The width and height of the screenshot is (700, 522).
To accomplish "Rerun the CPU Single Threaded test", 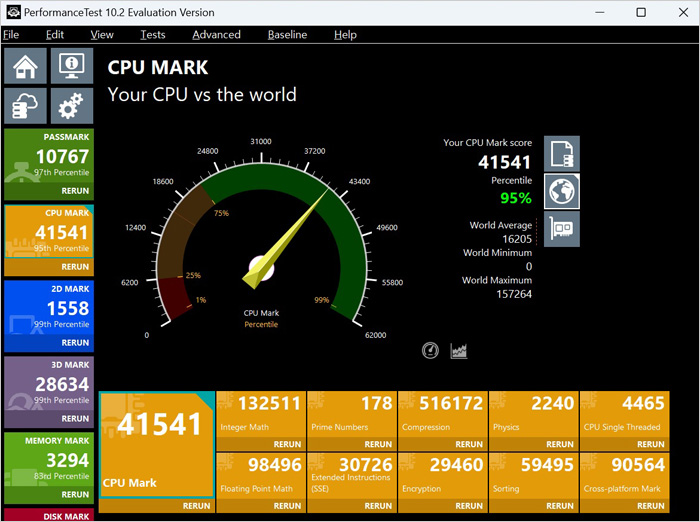I will 625,444.
